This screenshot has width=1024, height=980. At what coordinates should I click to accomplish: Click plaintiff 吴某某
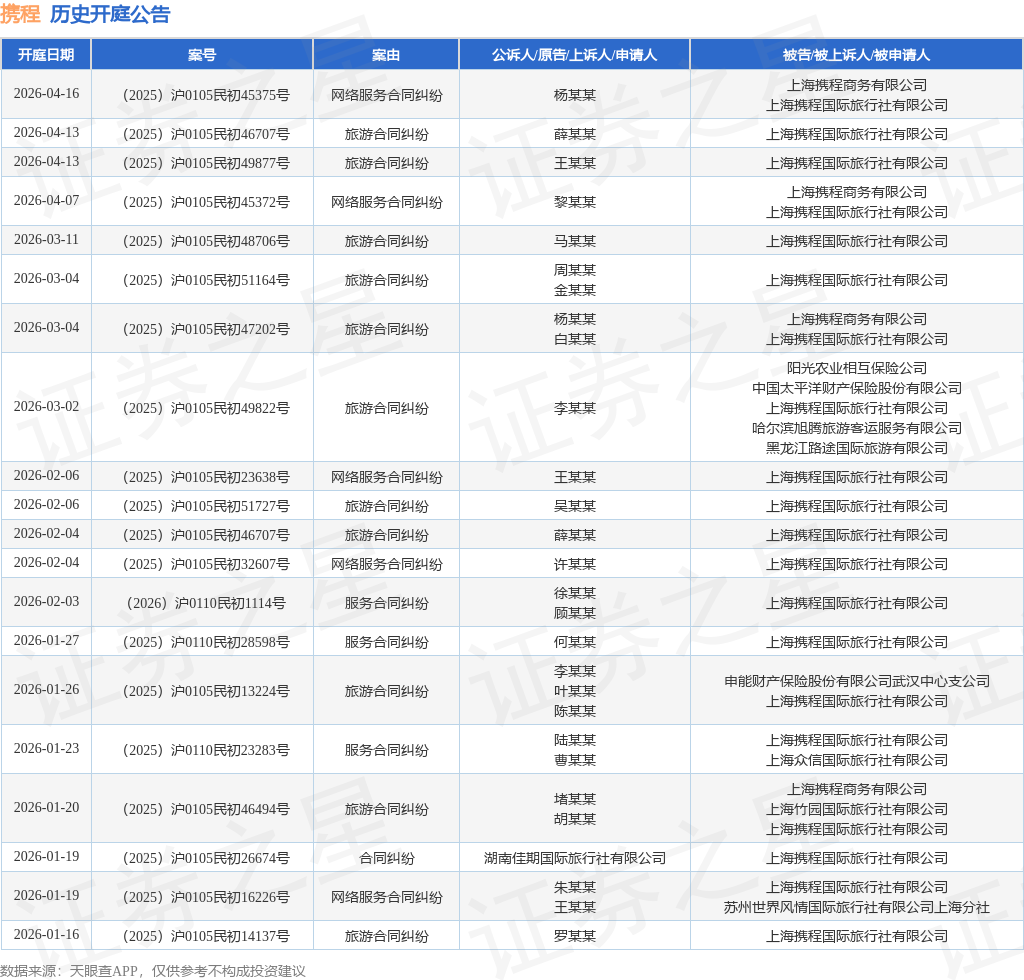575,506
